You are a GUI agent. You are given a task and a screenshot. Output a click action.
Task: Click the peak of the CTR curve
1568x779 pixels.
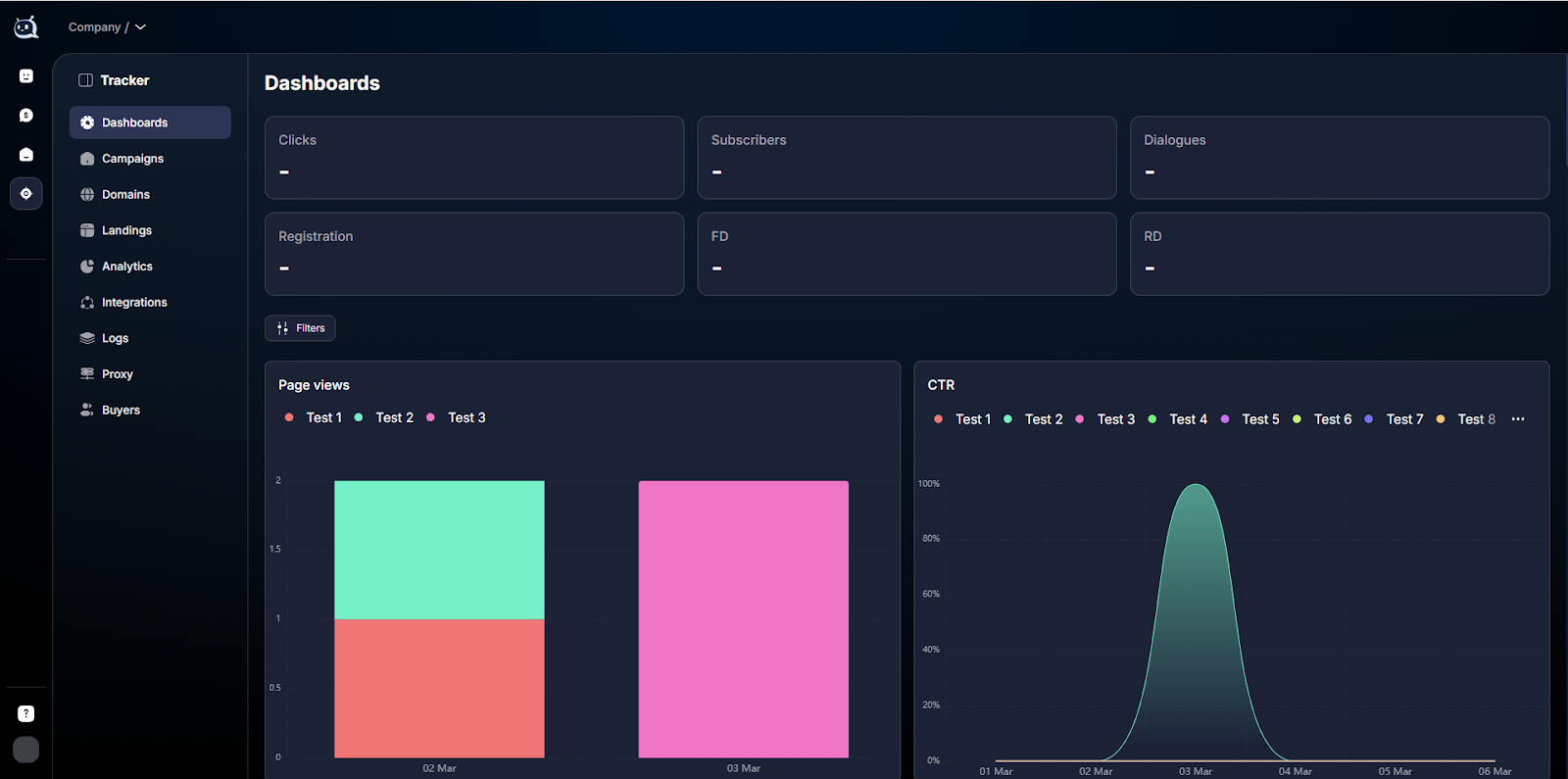pos(1196,485)
